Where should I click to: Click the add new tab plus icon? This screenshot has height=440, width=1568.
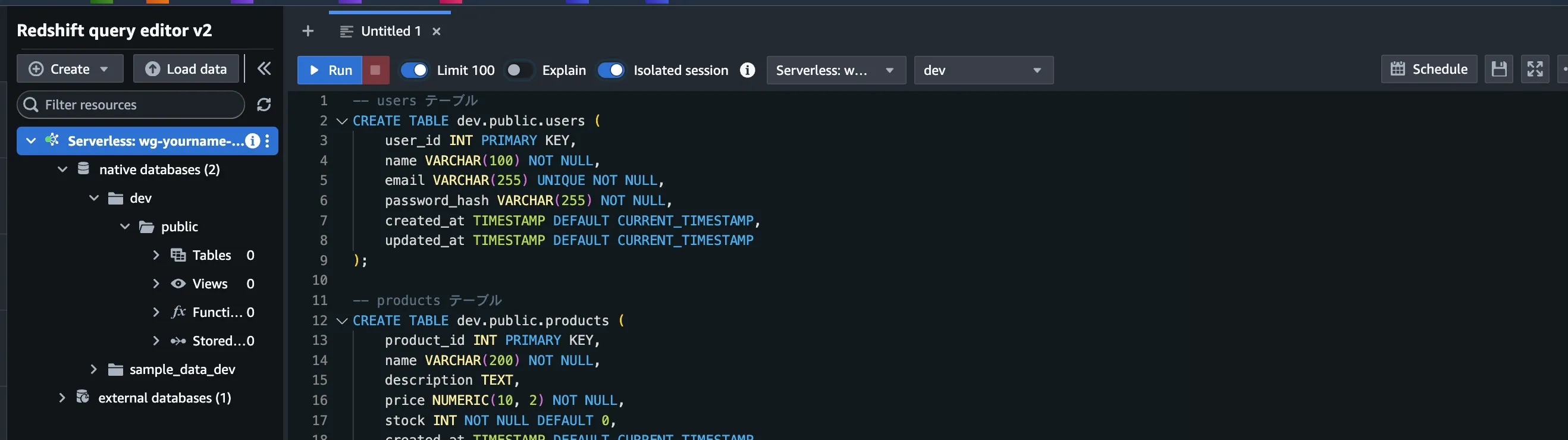point(308,31)
